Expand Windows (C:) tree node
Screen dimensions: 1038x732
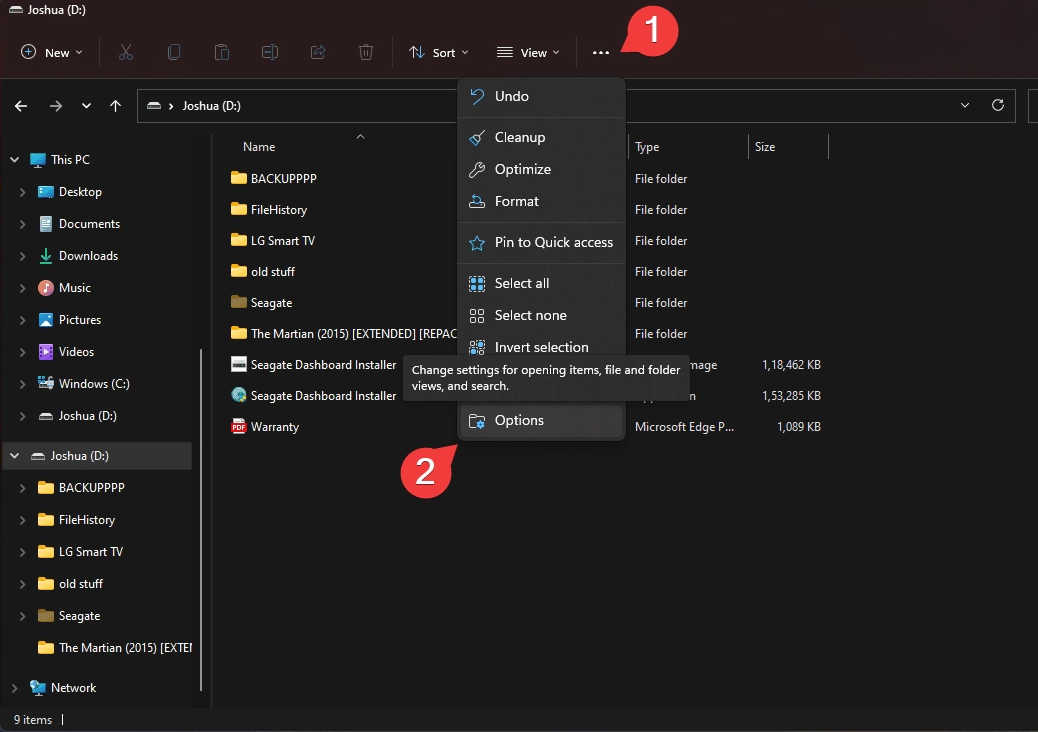coord(23,384)
